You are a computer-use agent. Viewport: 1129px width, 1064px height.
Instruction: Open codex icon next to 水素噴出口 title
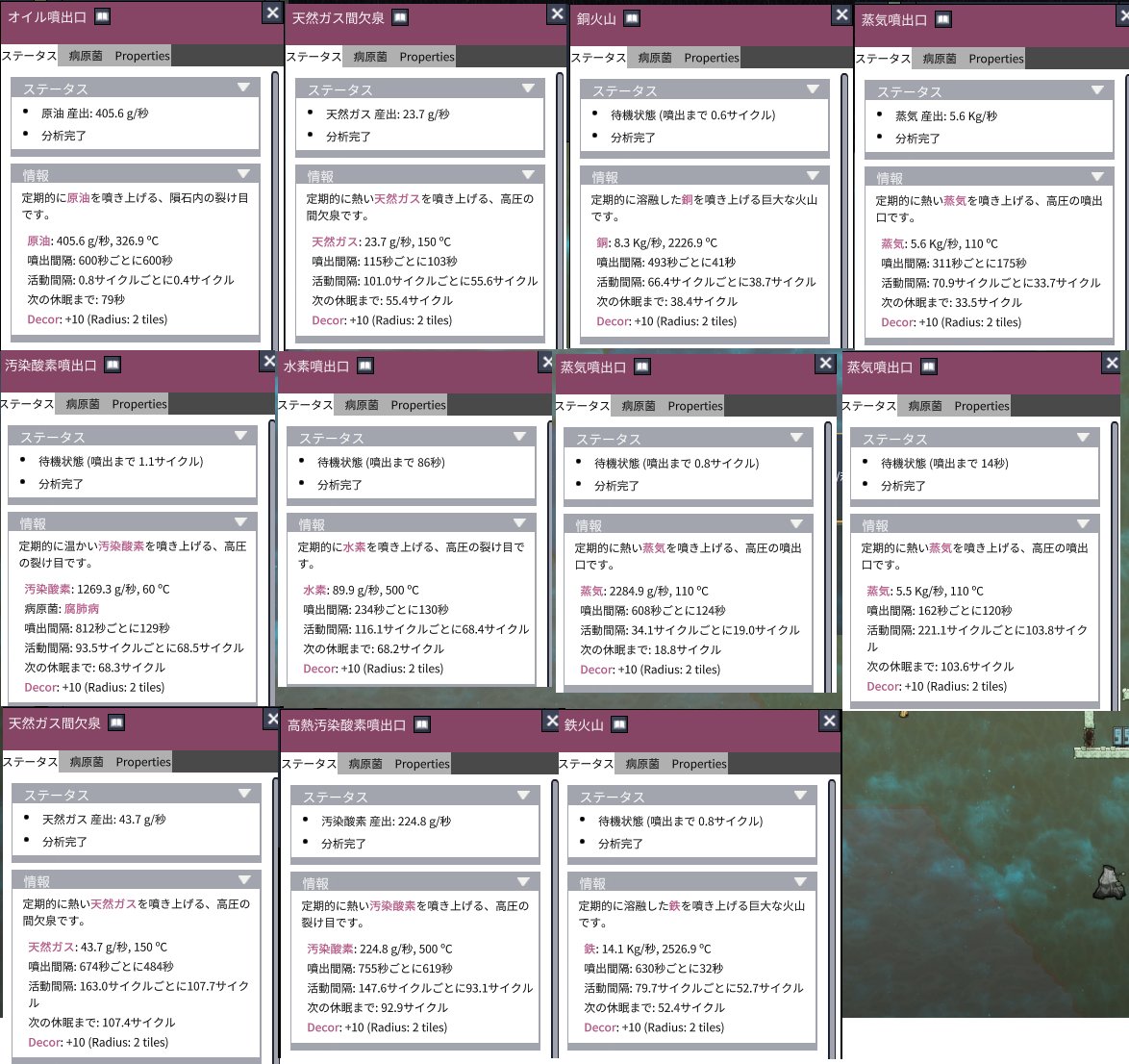[x=365, y=366]
